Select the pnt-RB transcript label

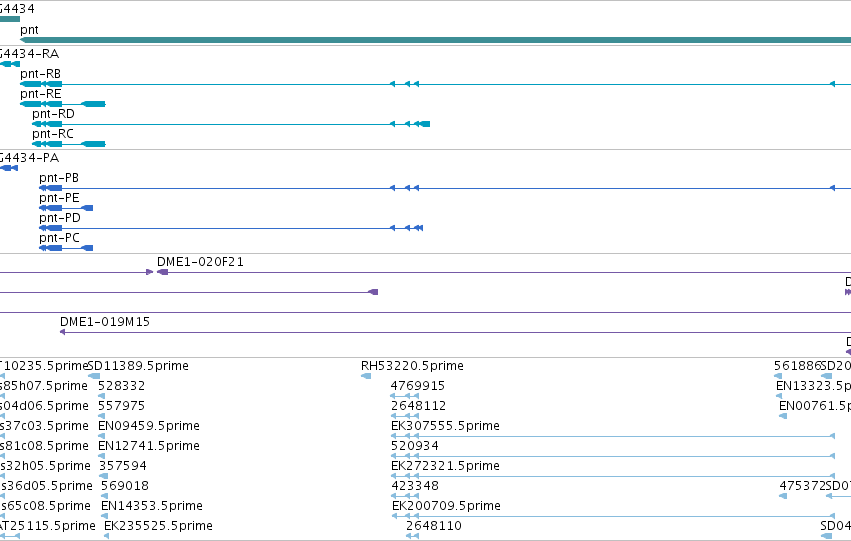(x=40, y=74)
